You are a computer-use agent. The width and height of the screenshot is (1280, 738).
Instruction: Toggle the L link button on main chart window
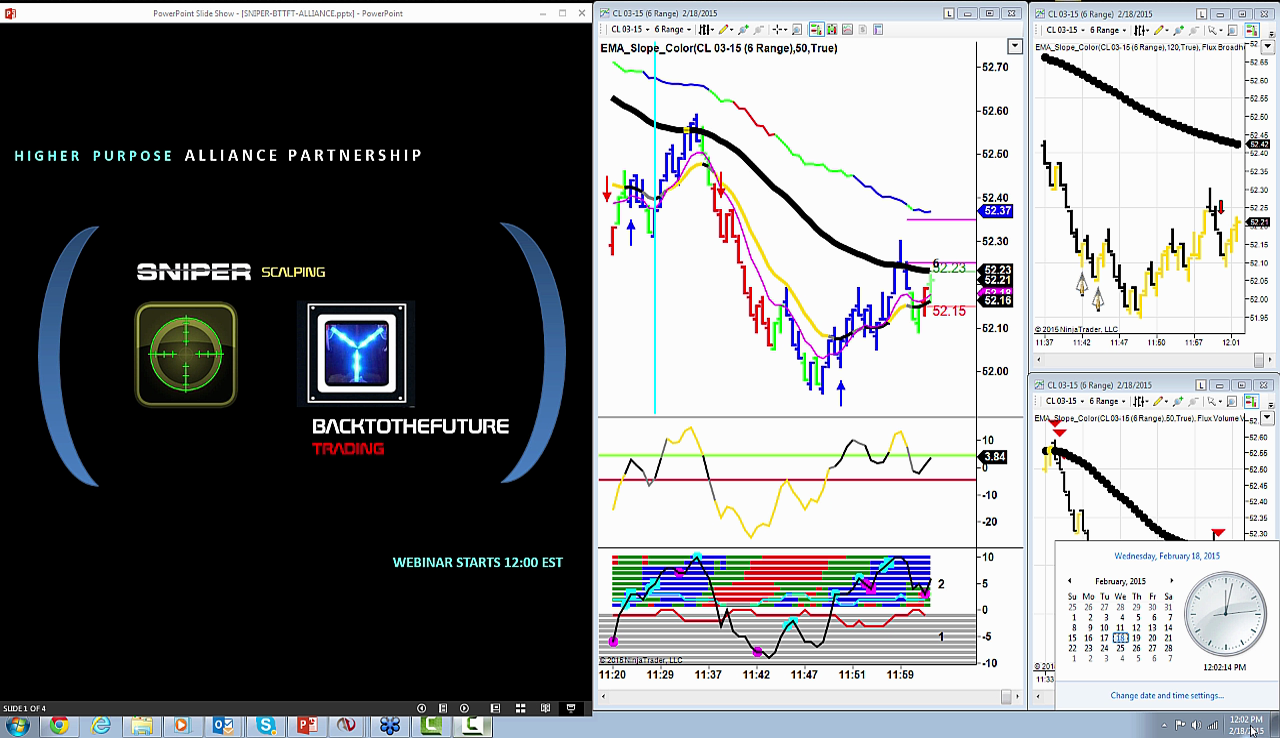tap(949, 13)
